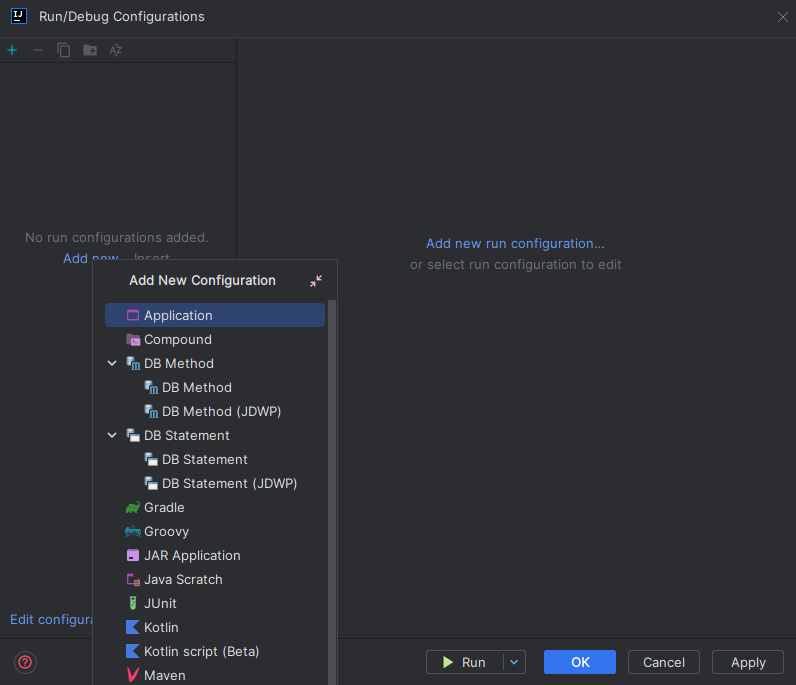Click the Application configuration icon
The height and width of the screenshot is (685, 796).
pos(132,315)
